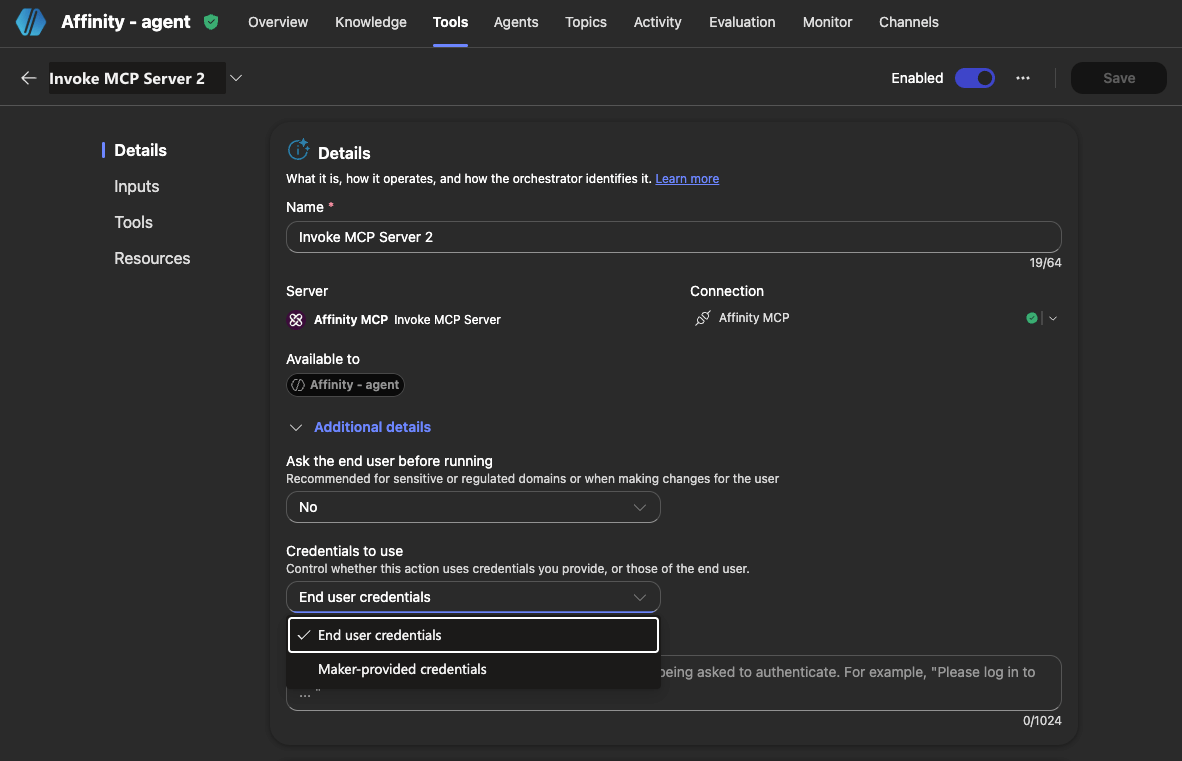
Task: Follow the Learn more link
Action: point(687,179)
